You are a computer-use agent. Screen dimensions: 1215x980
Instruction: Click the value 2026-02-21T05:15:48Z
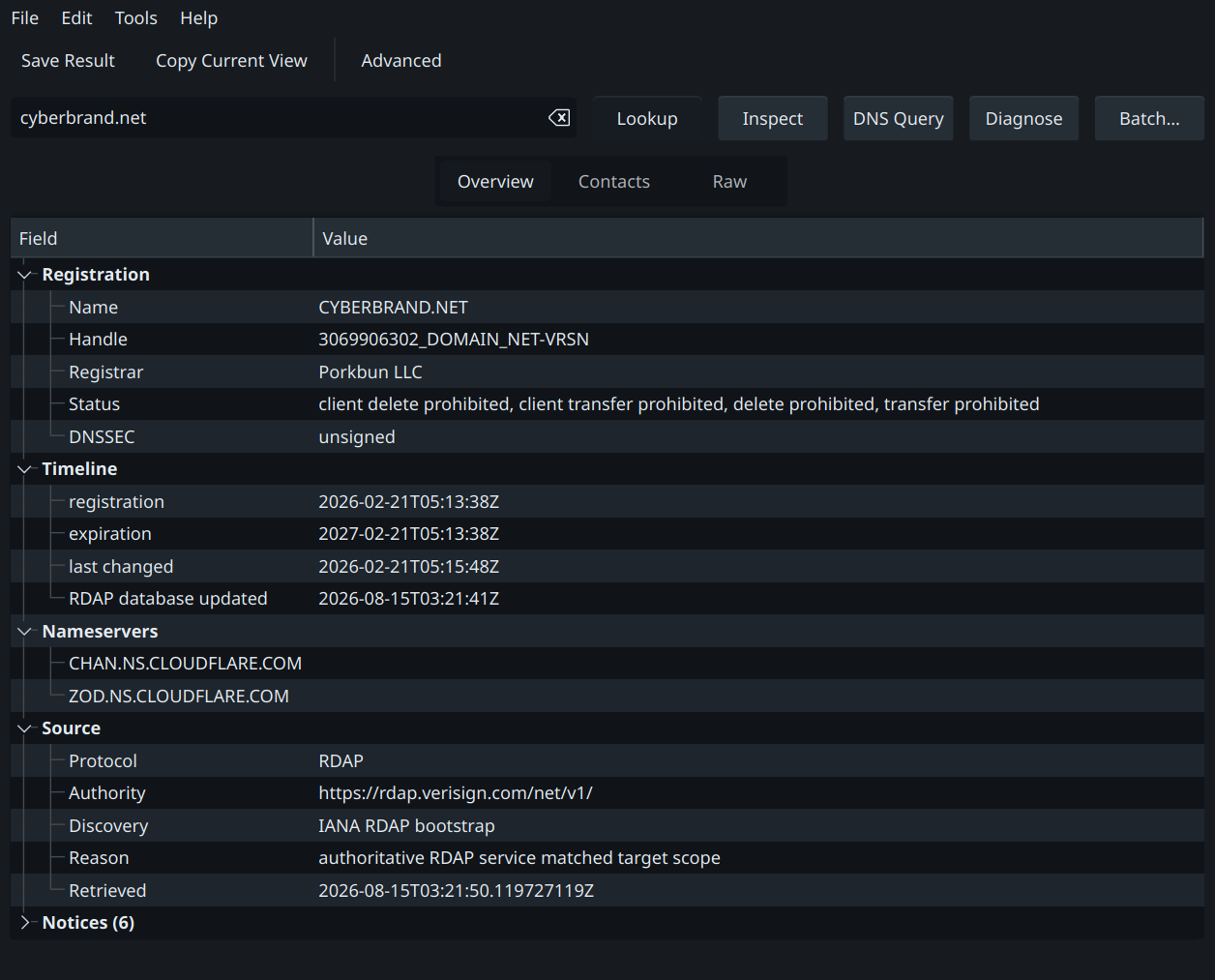pyautogui.click(x=409, y=567)
